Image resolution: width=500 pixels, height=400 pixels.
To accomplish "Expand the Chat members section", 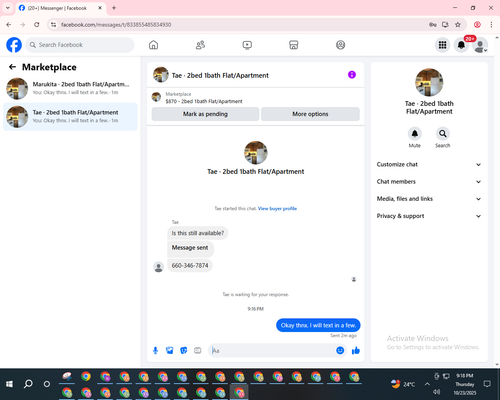I will pyautogui.click(x=429, y=182).
